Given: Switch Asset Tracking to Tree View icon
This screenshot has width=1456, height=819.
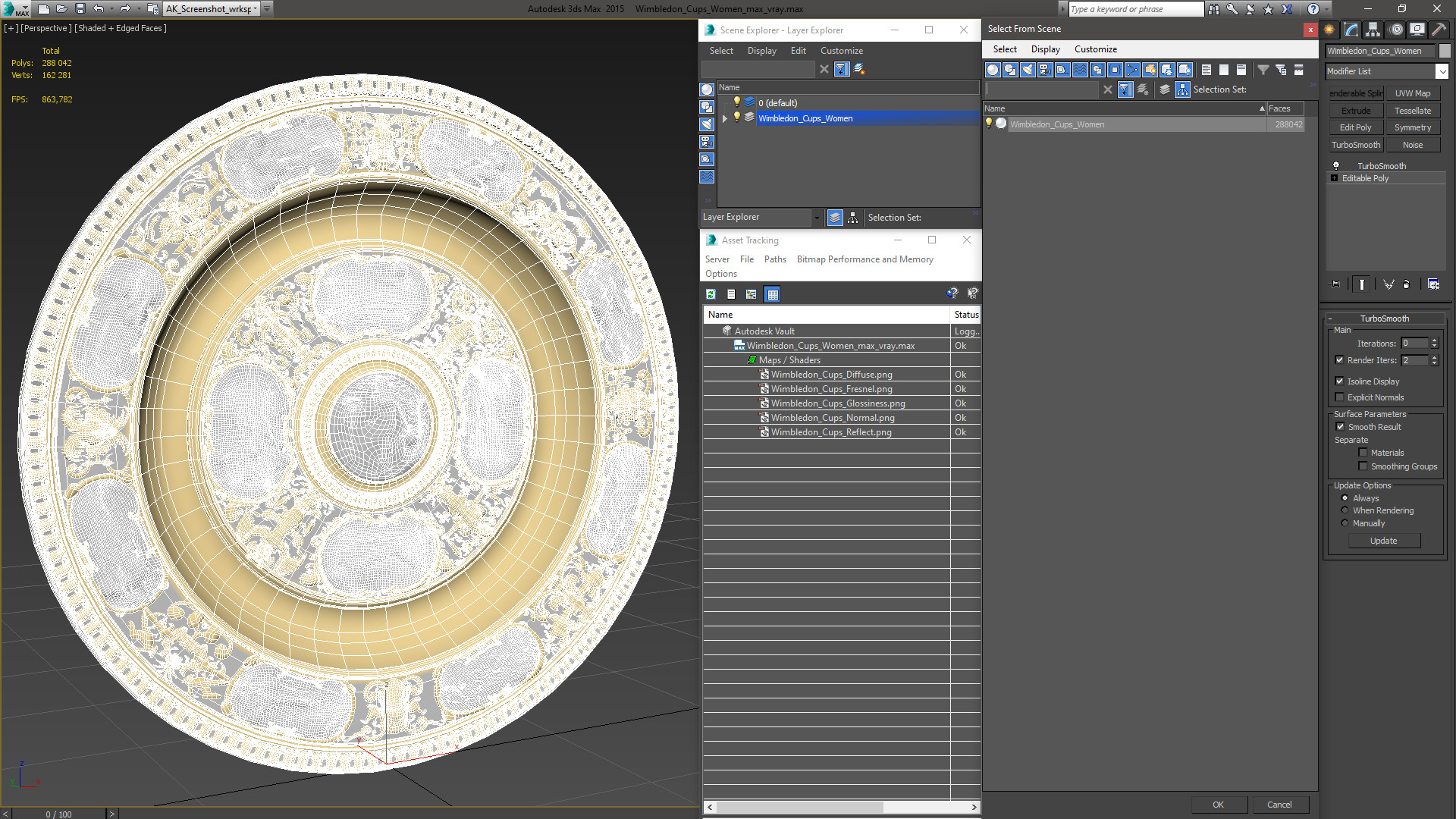Looking at the screenshot, I should [751, 294].
